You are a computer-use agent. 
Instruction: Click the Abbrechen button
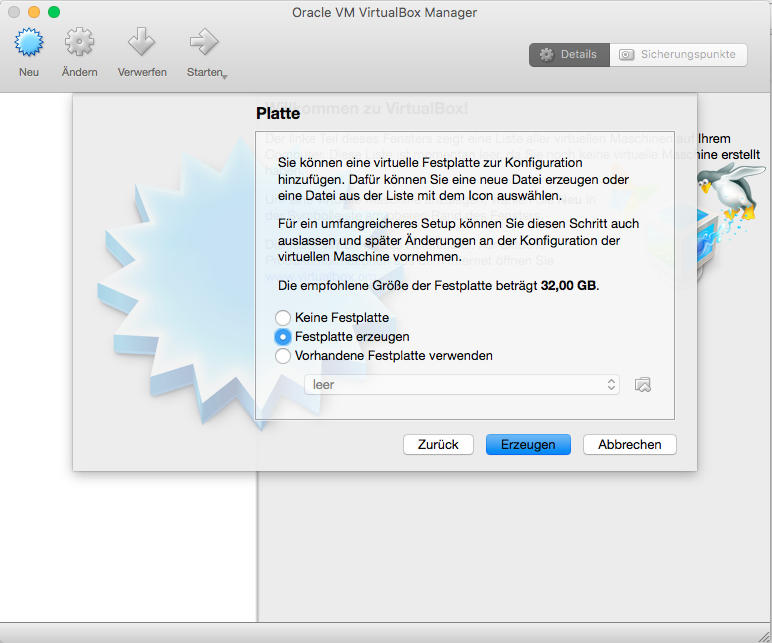[629, 444]
